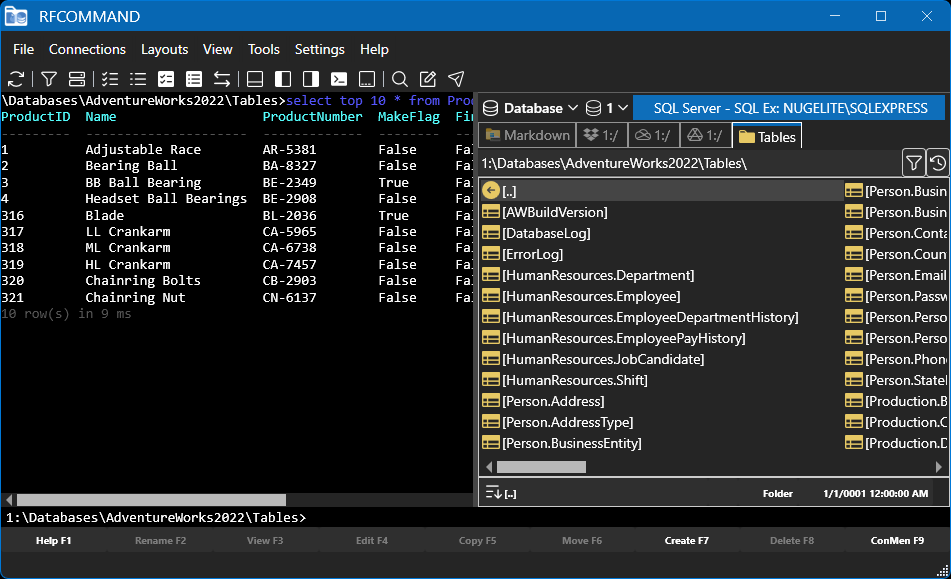Switch to the Markdown tab
The height and width of the screenshot is (579, 951).
528,135
